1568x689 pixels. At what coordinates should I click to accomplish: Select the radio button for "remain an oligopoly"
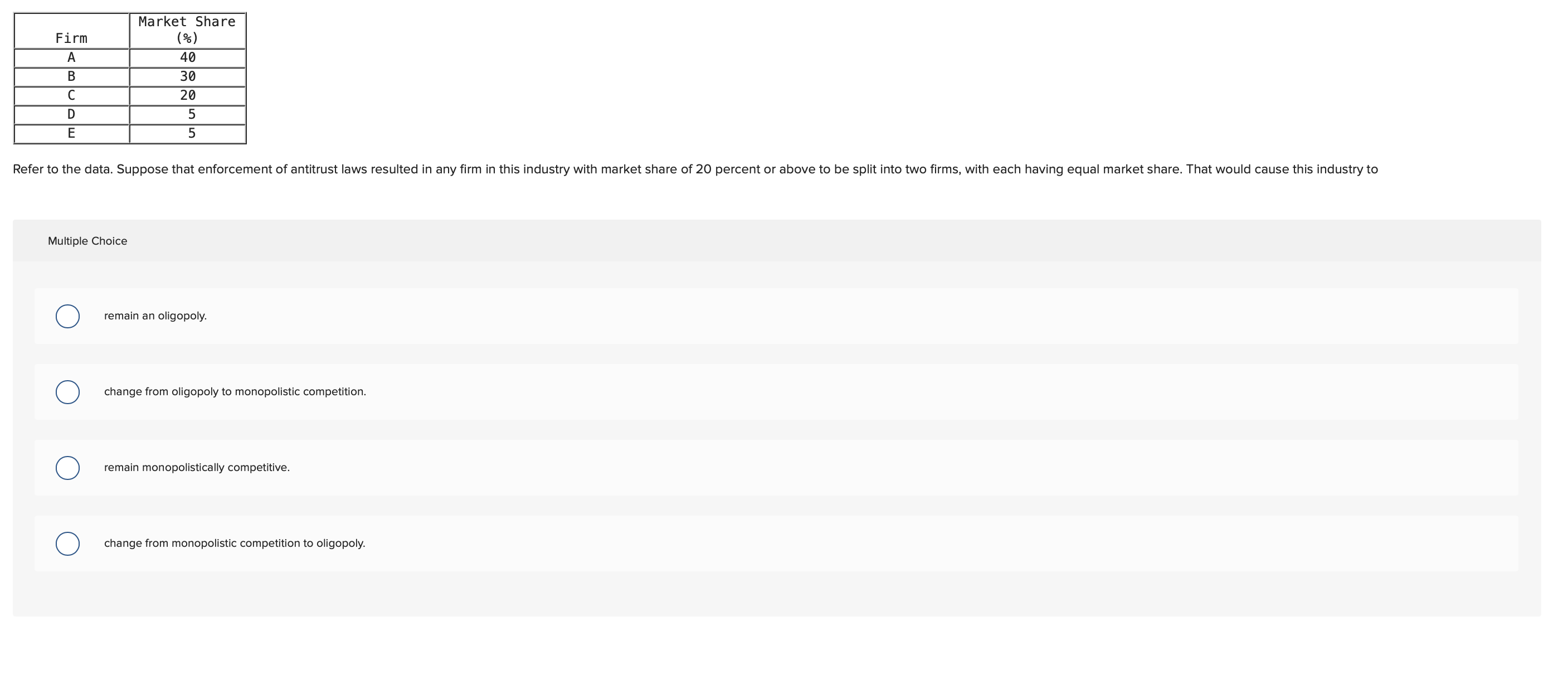click(x=68, y=316)
